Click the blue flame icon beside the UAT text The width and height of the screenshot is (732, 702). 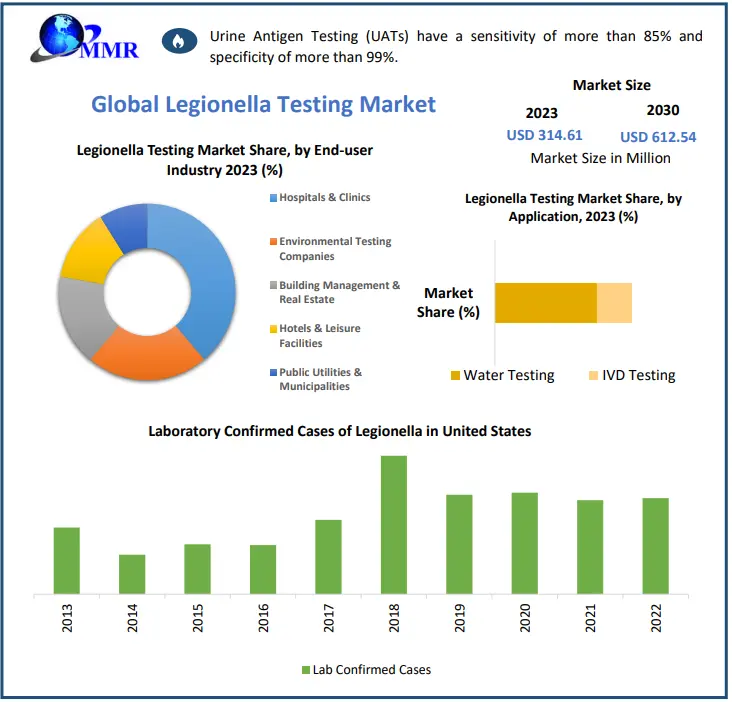pos(179,42)
